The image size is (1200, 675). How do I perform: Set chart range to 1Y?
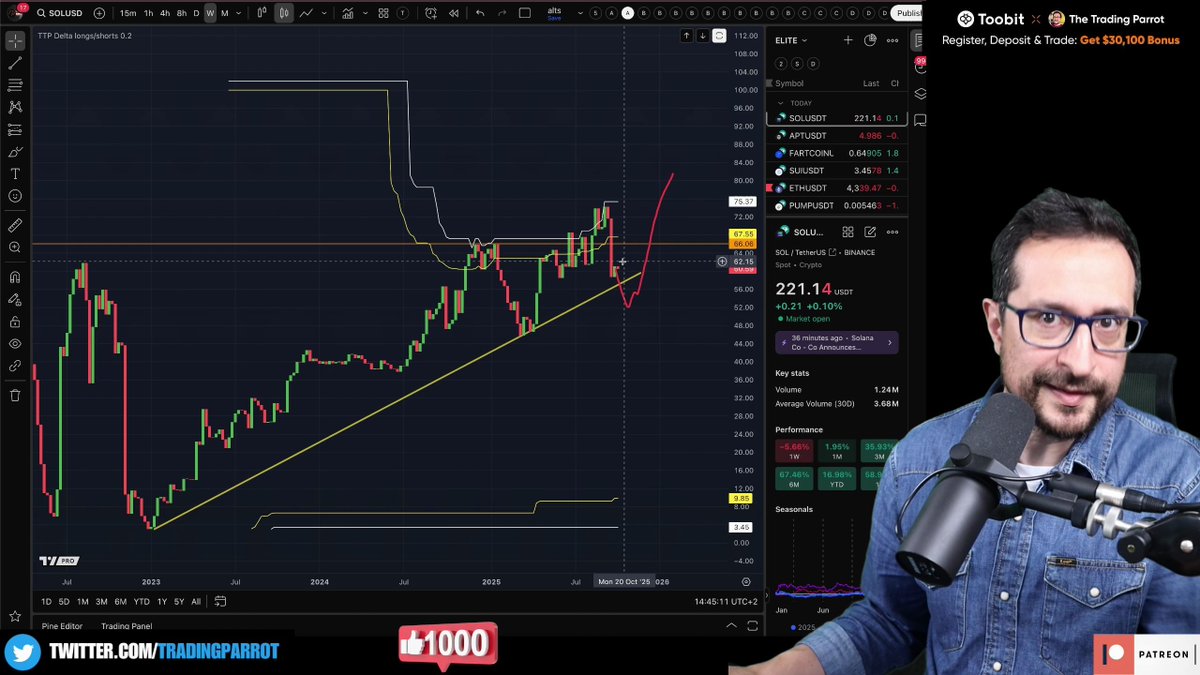click(x=162, y=601)
